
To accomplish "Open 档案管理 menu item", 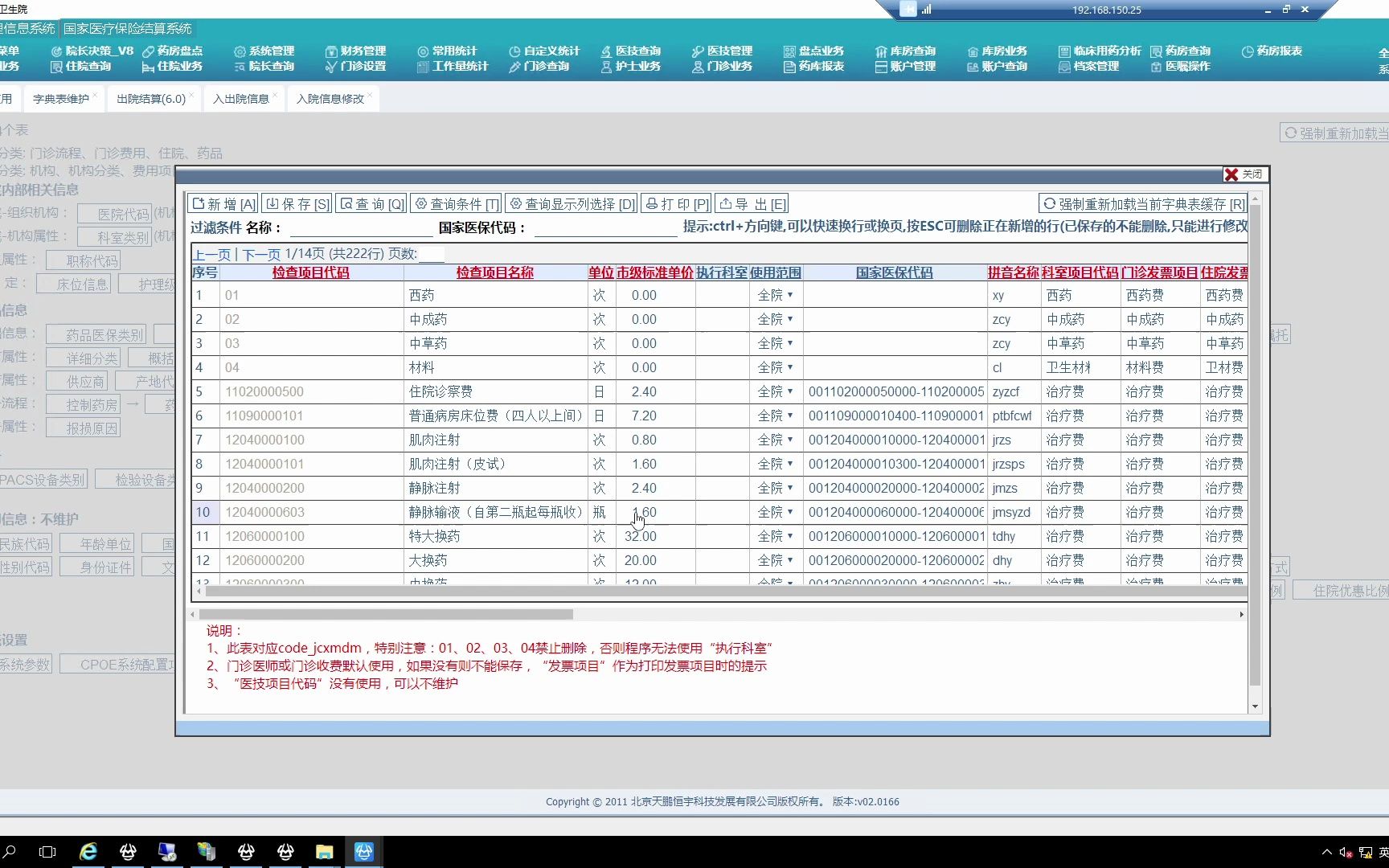I will pyautogui.click(x=1089, y=66).
